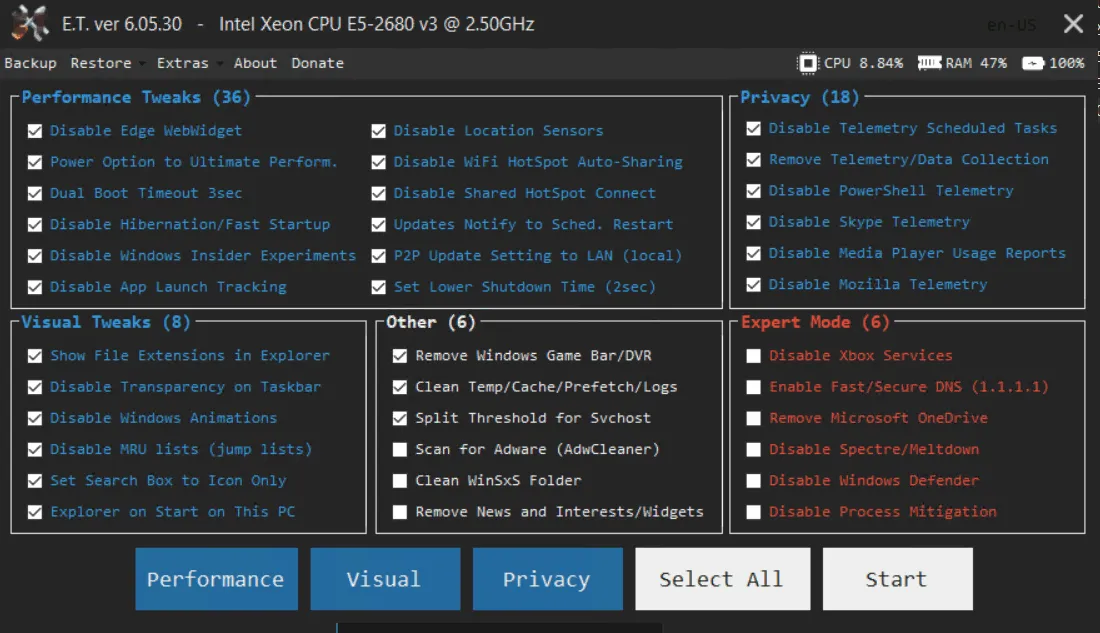Toggle Power Option to Ultimate Perform.

[x=34, y=162]
